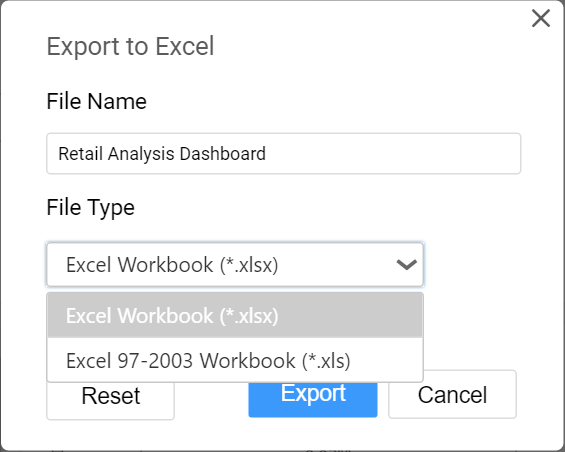This screenshot has height=452, width=565.
Task: Focus the selected Excel Workbook value box
Action: (x=235, y=265)
